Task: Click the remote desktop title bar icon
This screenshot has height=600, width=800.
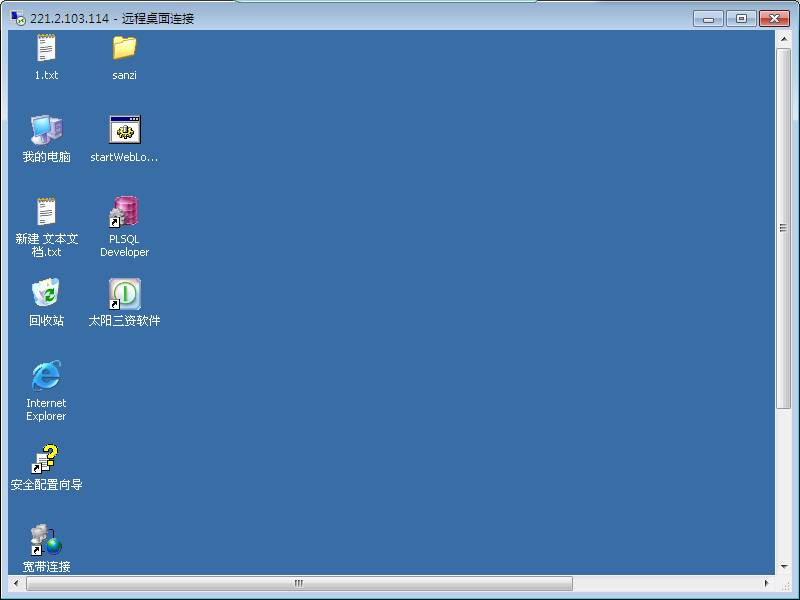Action: (18, 18)
